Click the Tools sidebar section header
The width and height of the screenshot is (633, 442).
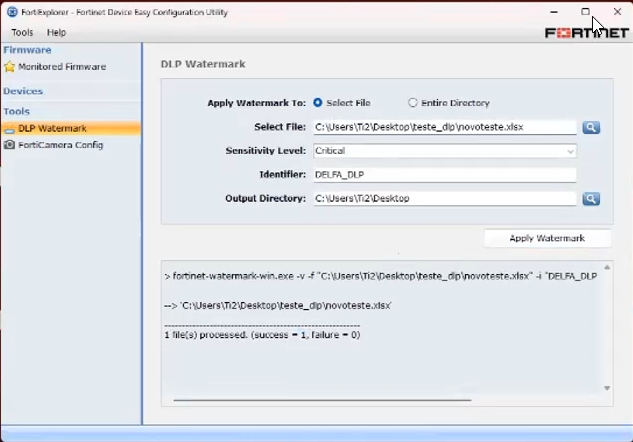point(17,111)
